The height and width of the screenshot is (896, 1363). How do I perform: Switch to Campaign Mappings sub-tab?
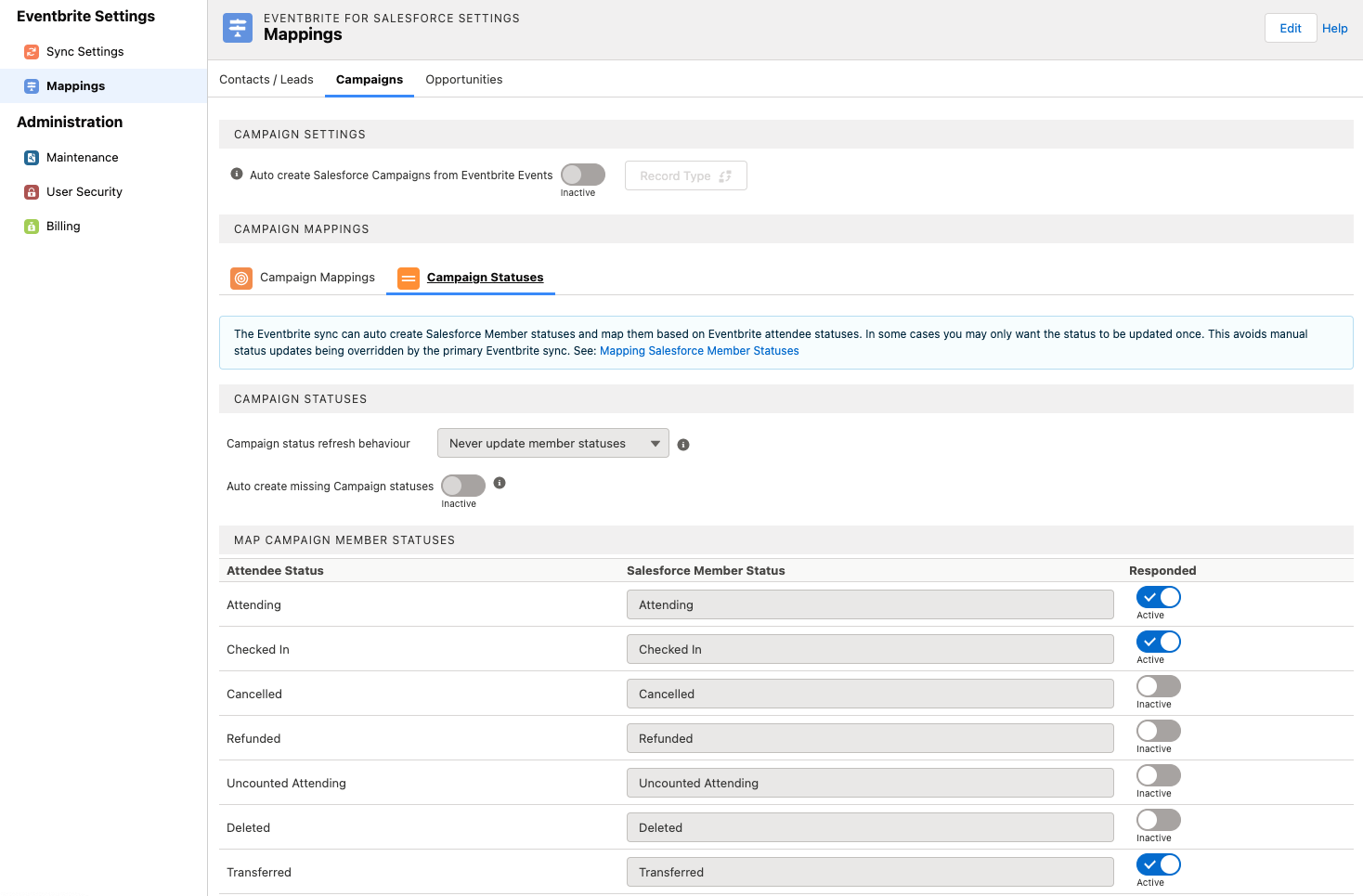[x=303, y=278]
